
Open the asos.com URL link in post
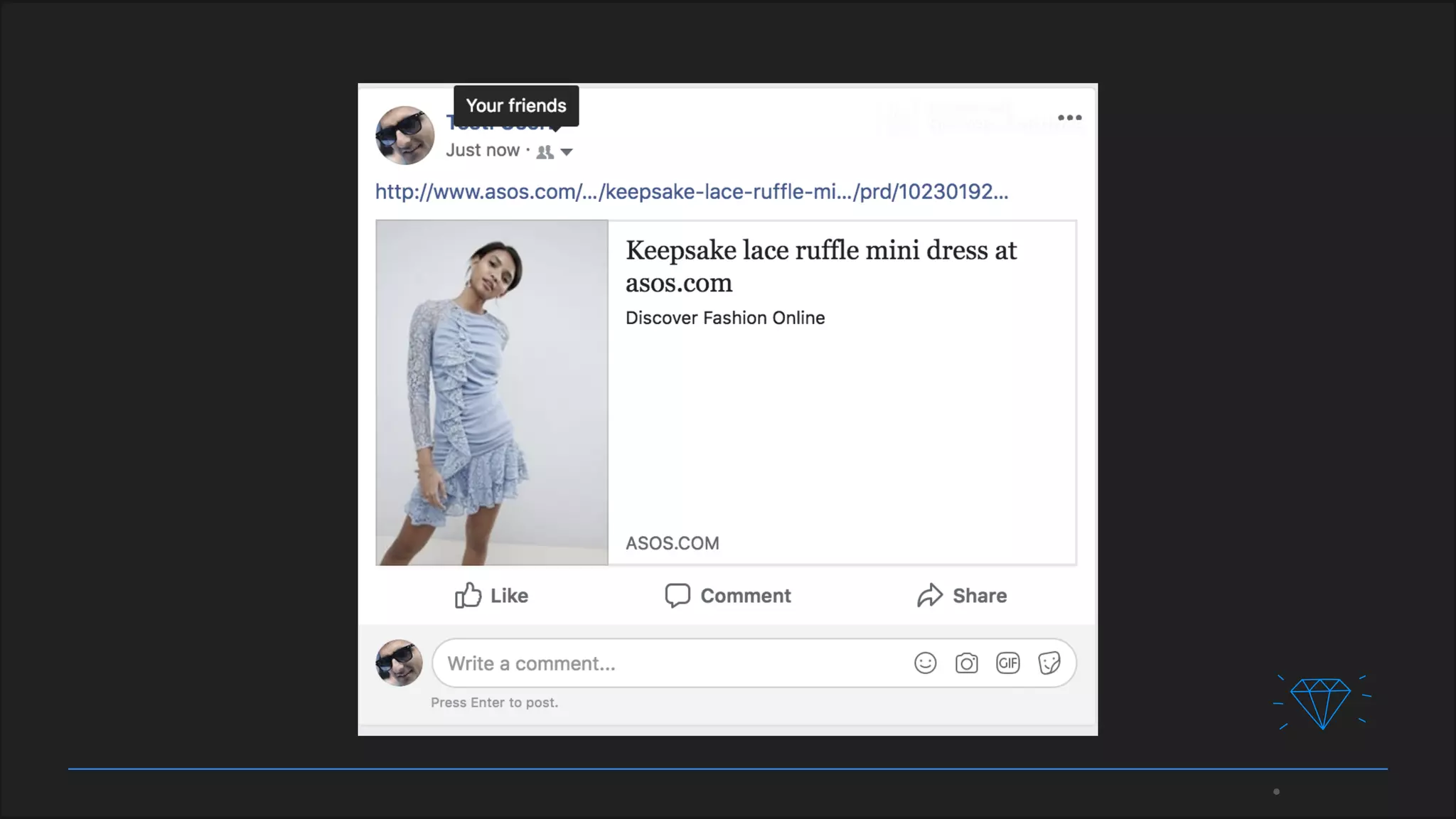point(691,192)
